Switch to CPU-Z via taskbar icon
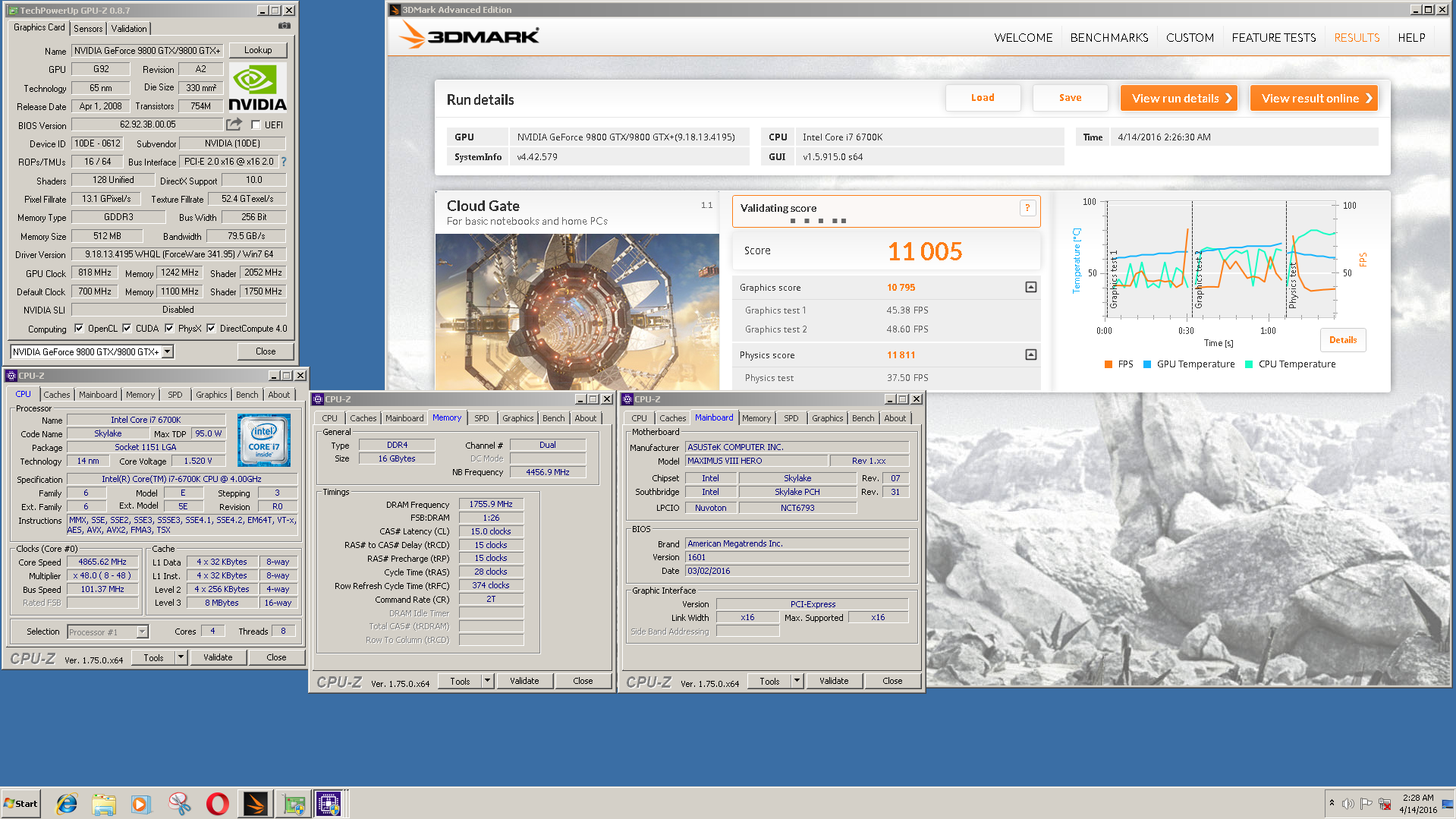Viewport: 1456px width, 819px height. coord(329,804)
